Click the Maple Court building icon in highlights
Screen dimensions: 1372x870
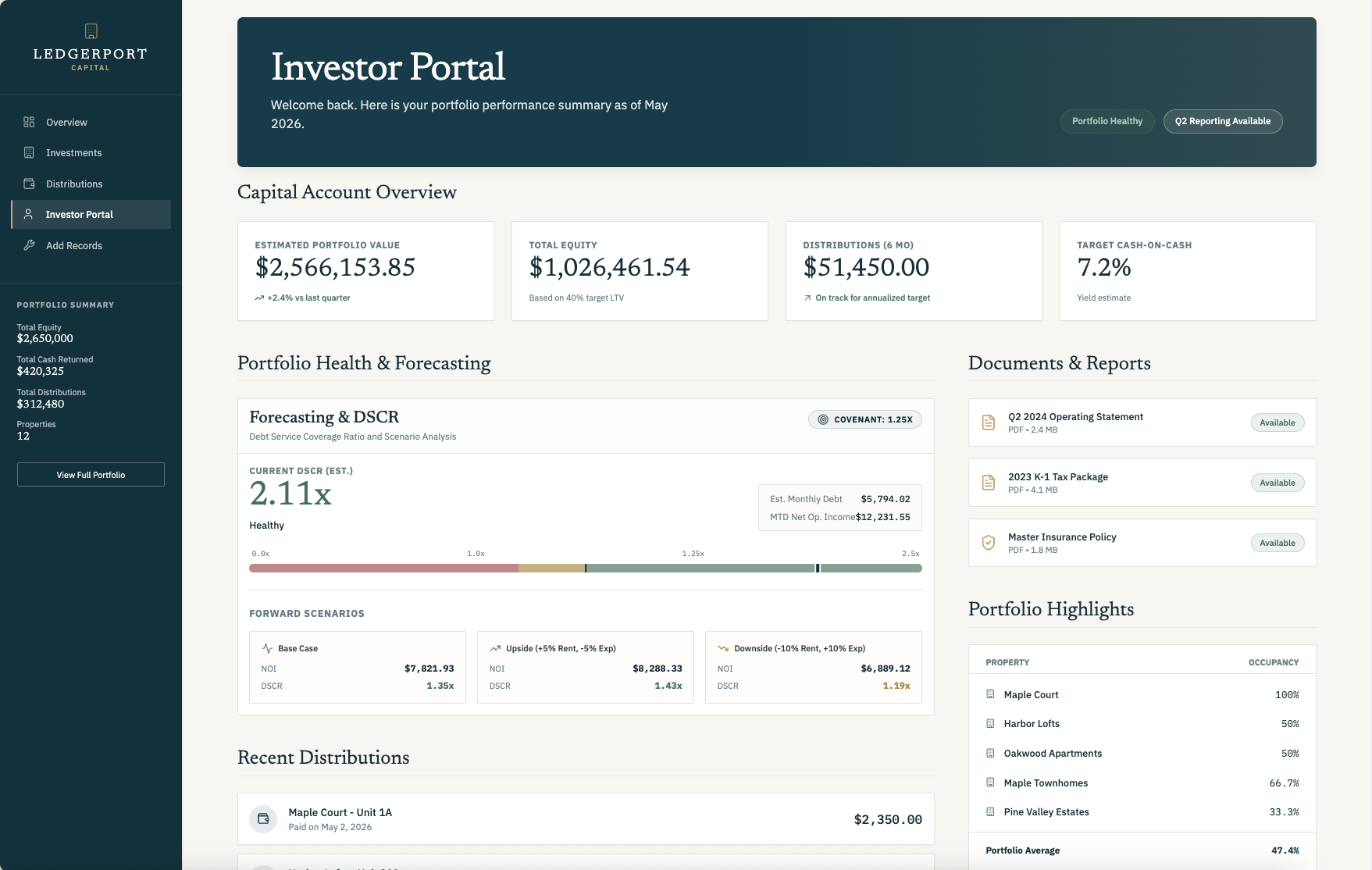pos(990,694)
